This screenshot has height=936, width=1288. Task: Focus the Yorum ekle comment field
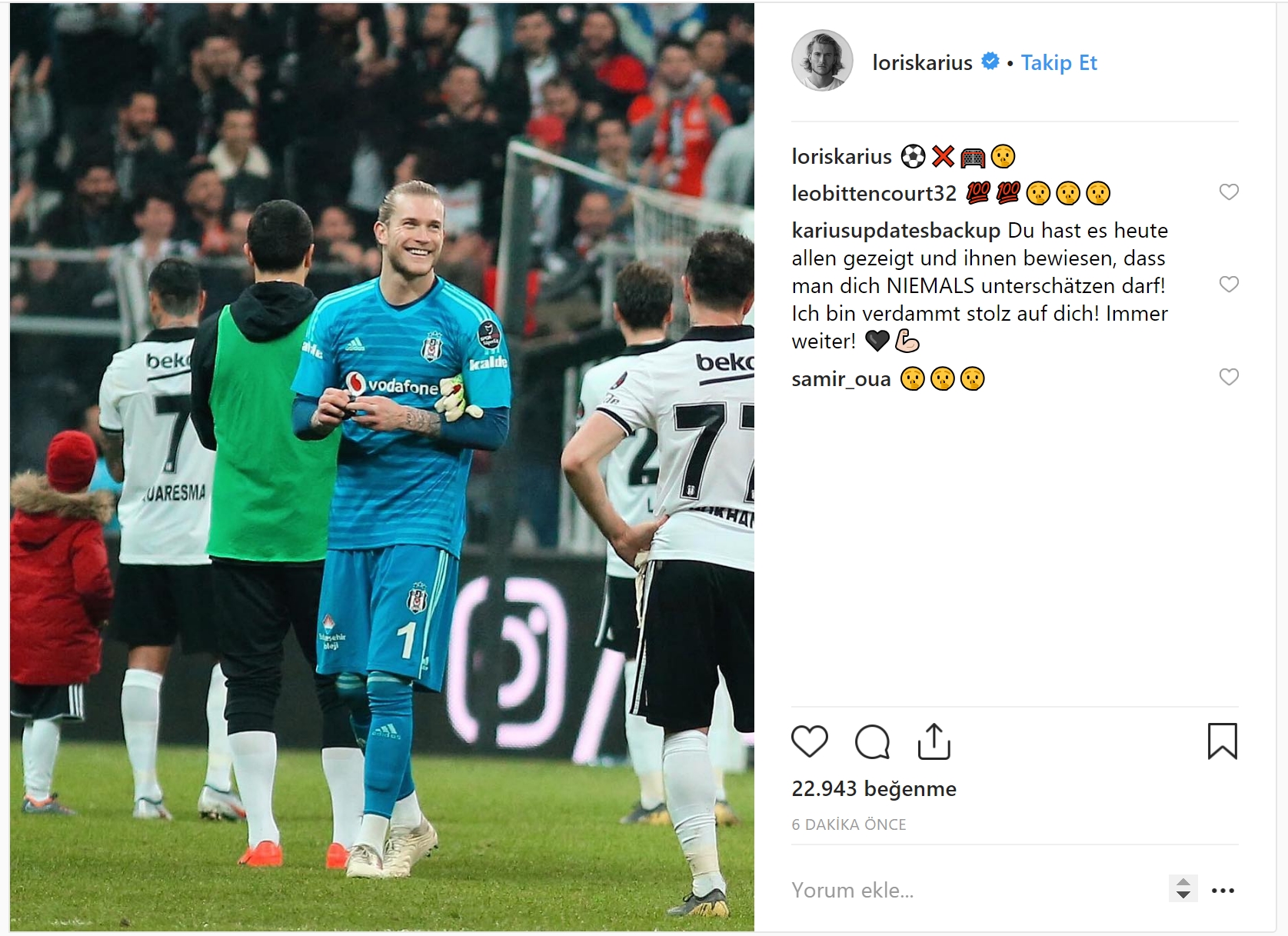977,890
